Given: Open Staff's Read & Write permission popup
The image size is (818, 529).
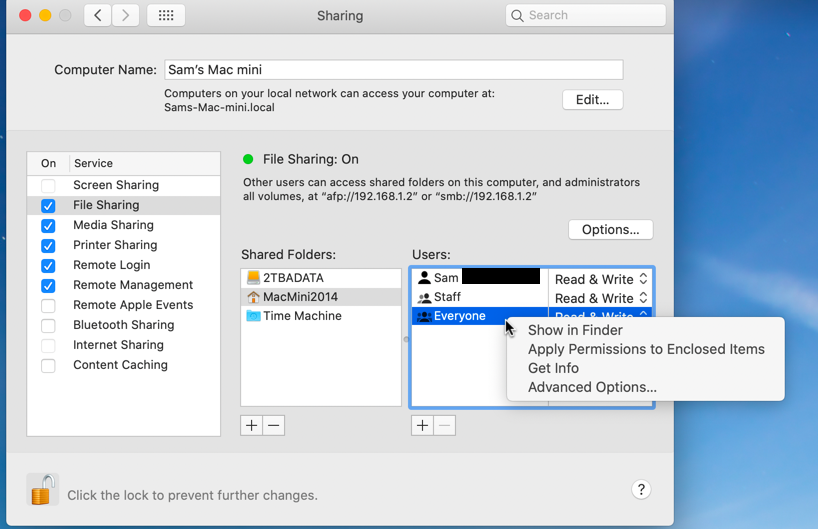Looking at the screenshot, I should coord(600,298).
